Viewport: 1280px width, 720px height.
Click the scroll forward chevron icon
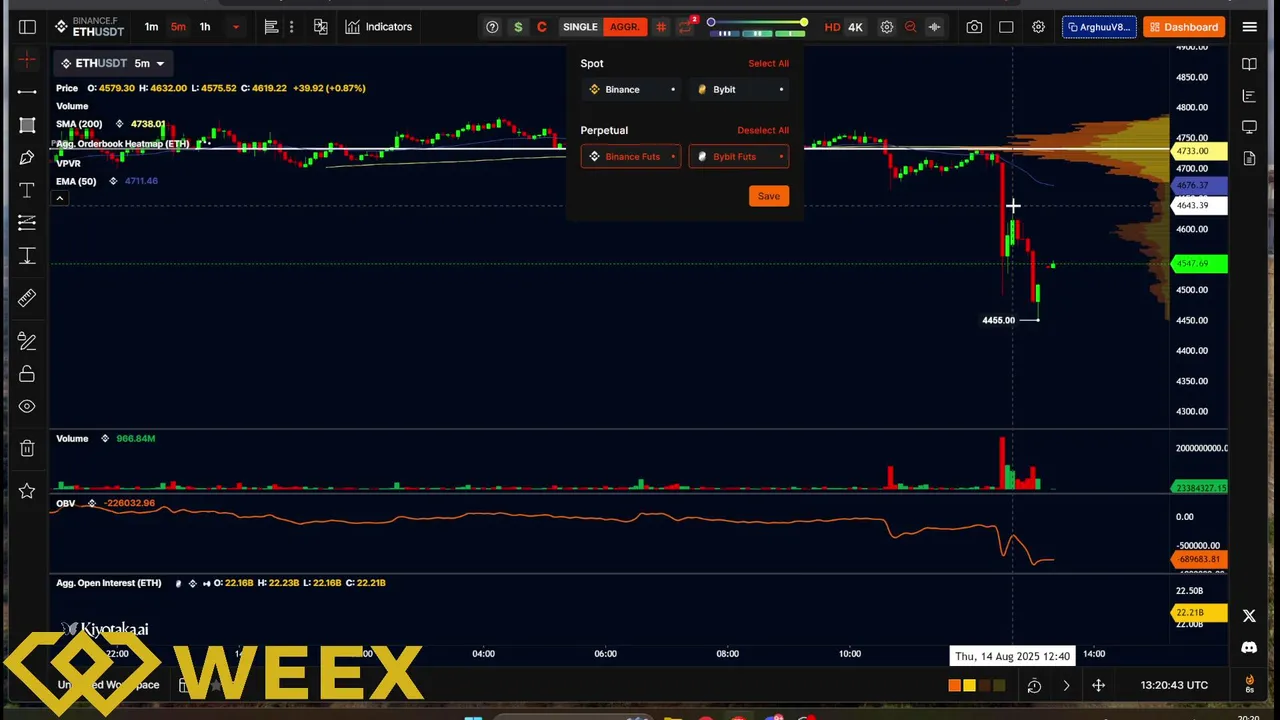point(1066,685)
